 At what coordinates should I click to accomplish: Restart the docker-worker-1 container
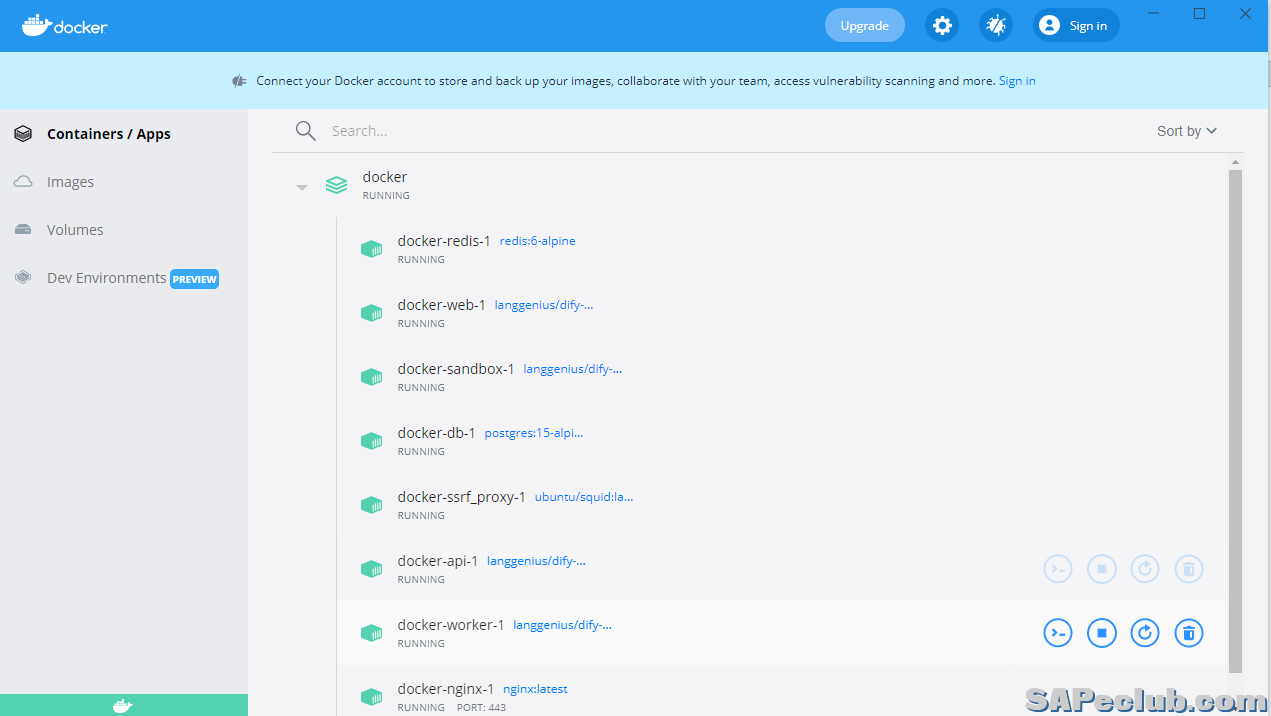coord(1145,633)
